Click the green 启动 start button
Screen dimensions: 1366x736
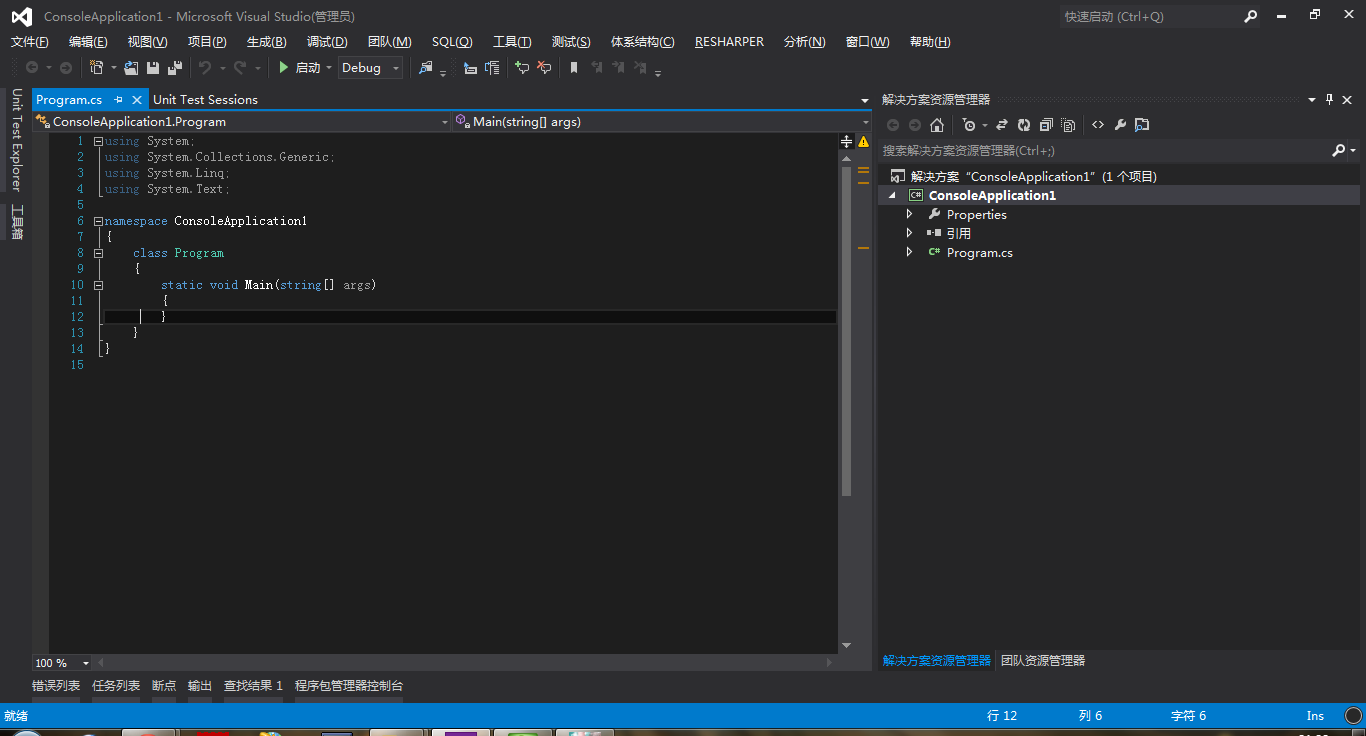click(x=299, y=67)
